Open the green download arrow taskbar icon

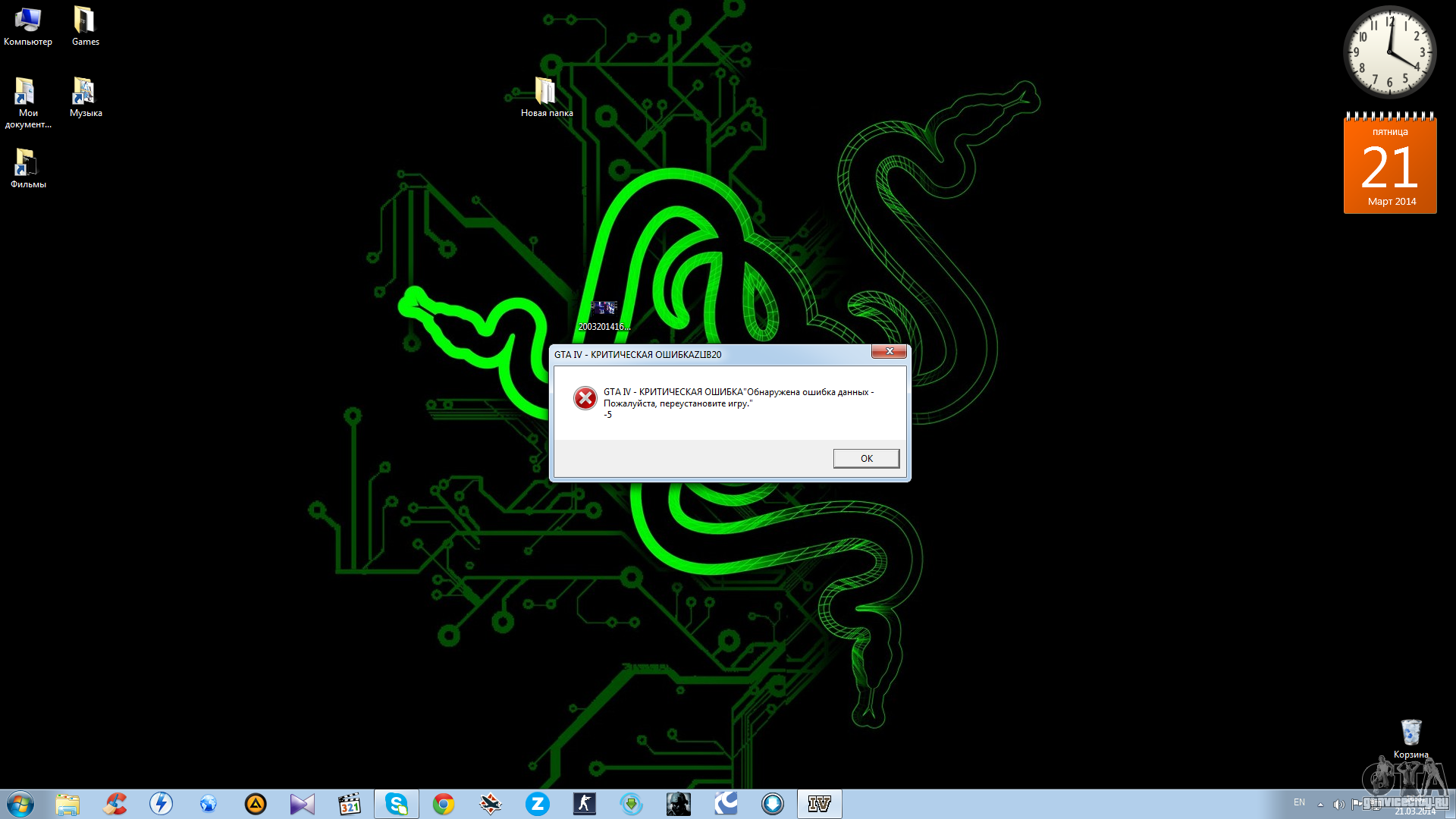click(632, 804)
